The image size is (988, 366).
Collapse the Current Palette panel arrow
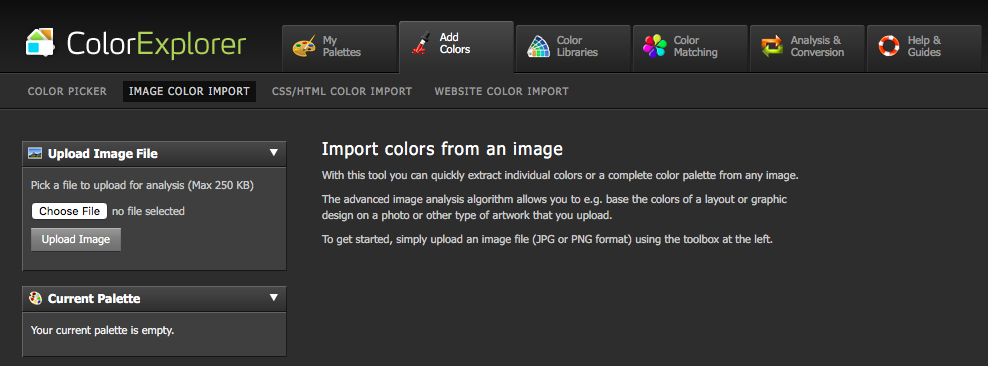273,297
